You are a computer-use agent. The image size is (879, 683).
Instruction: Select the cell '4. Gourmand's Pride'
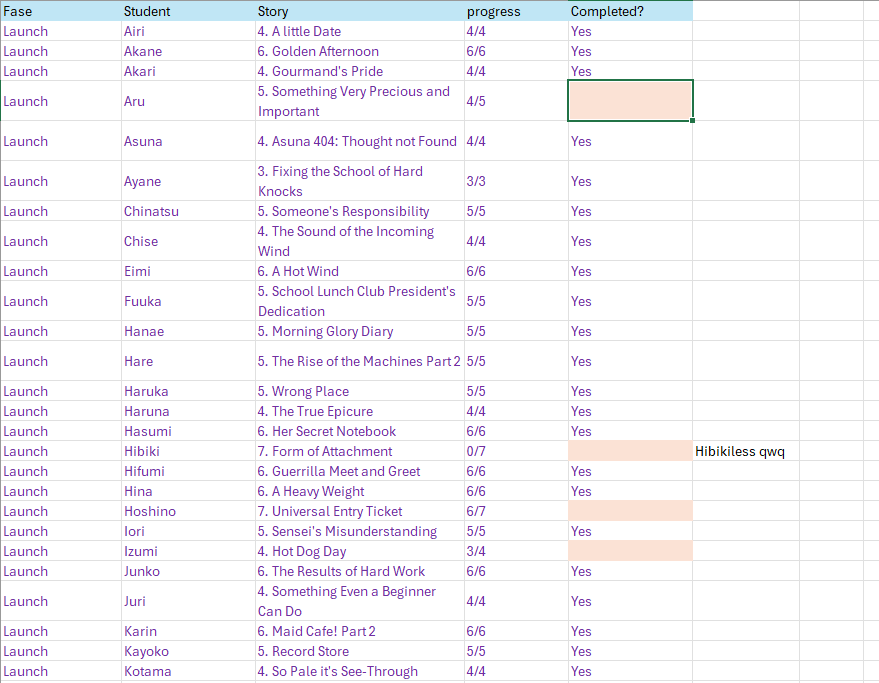tap(359, 71)
